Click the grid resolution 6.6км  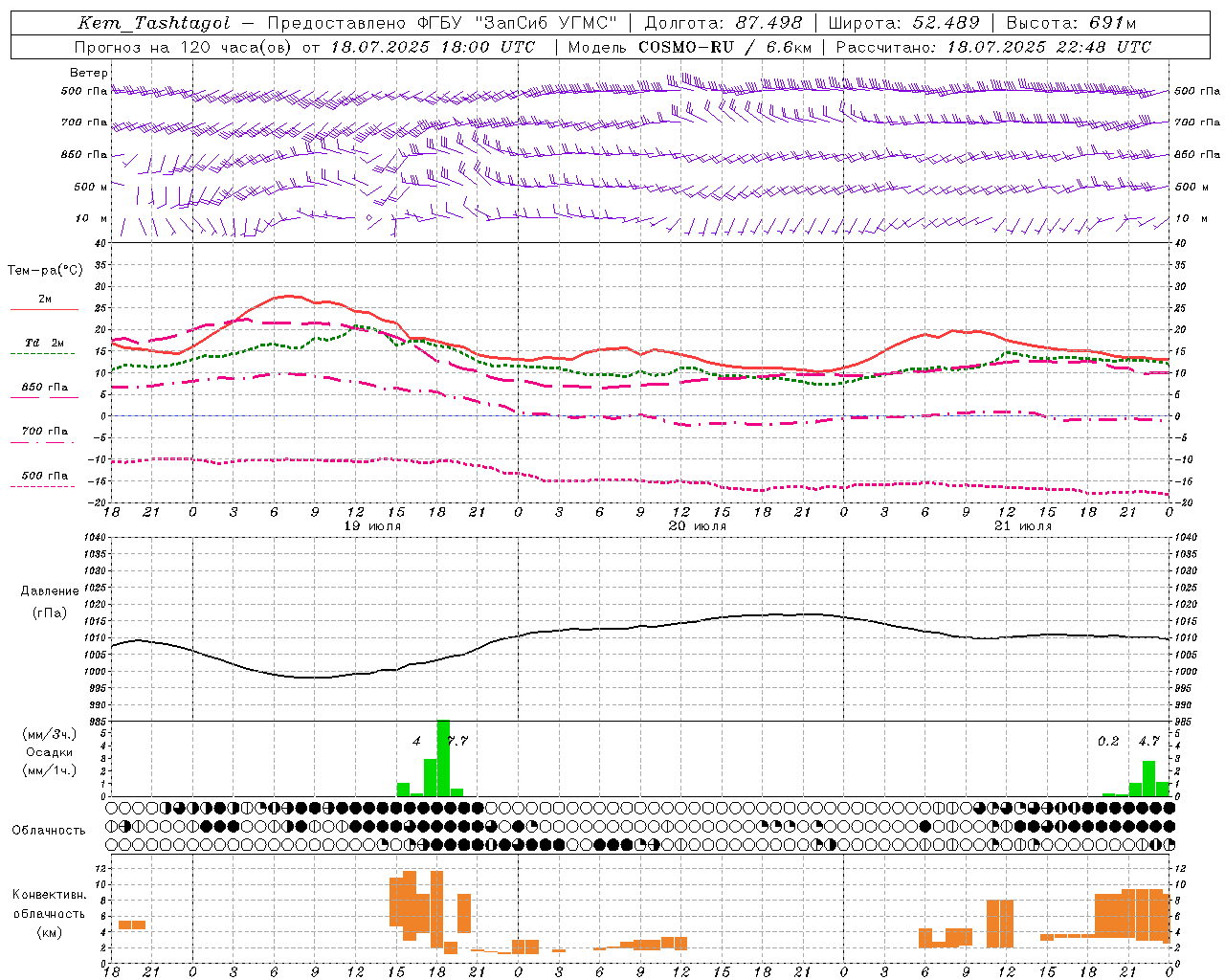[x=788, y=47]
